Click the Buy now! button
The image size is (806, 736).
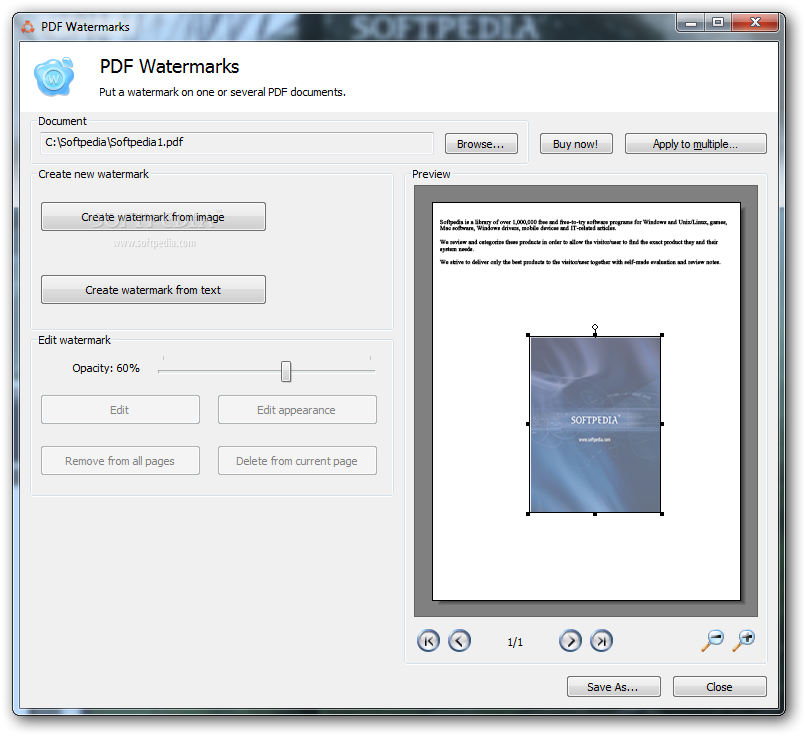(x=576, y=144)
